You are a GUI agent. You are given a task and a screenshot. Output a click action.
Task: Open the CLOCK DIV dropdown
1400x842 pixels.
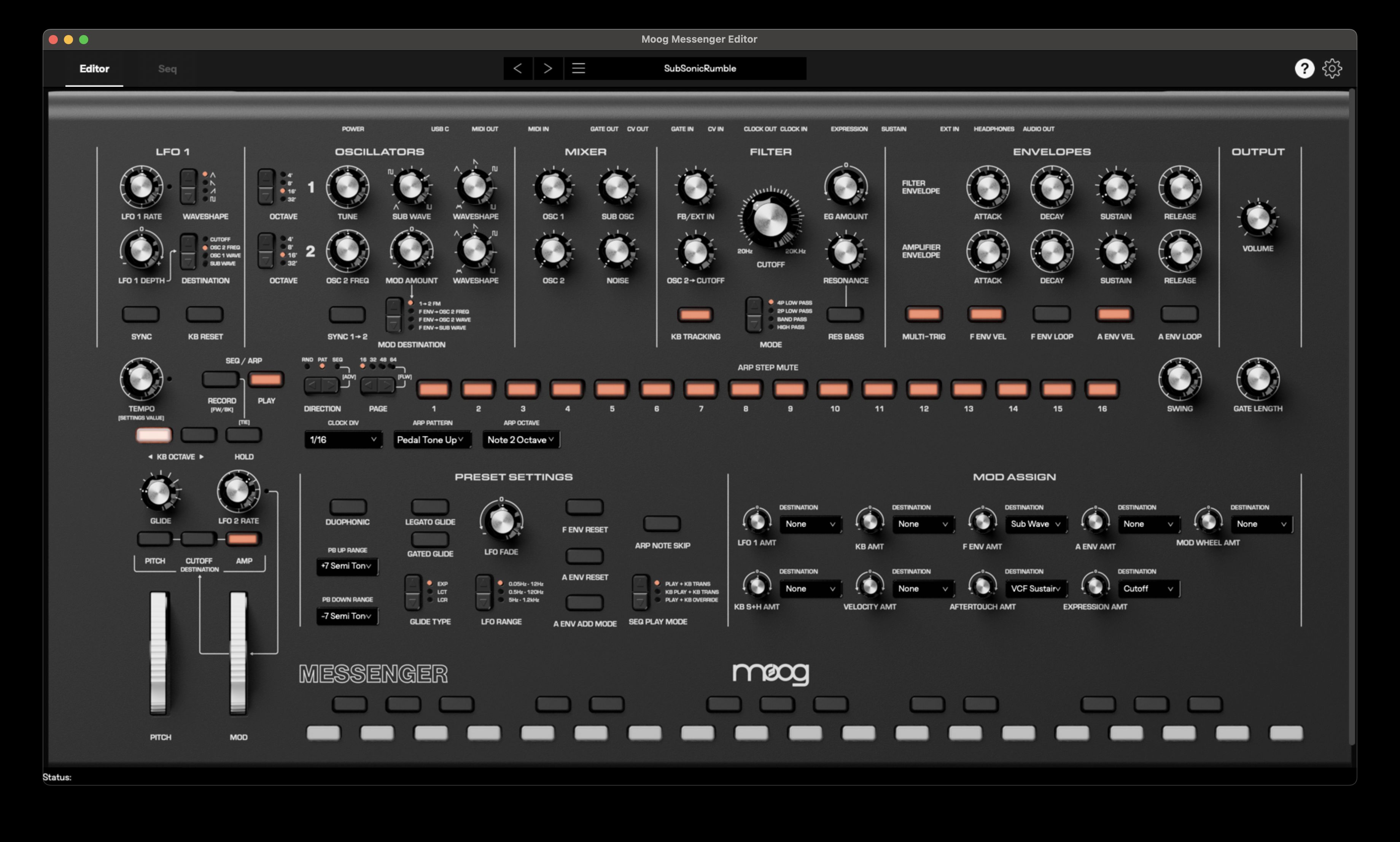coord(342,439)
